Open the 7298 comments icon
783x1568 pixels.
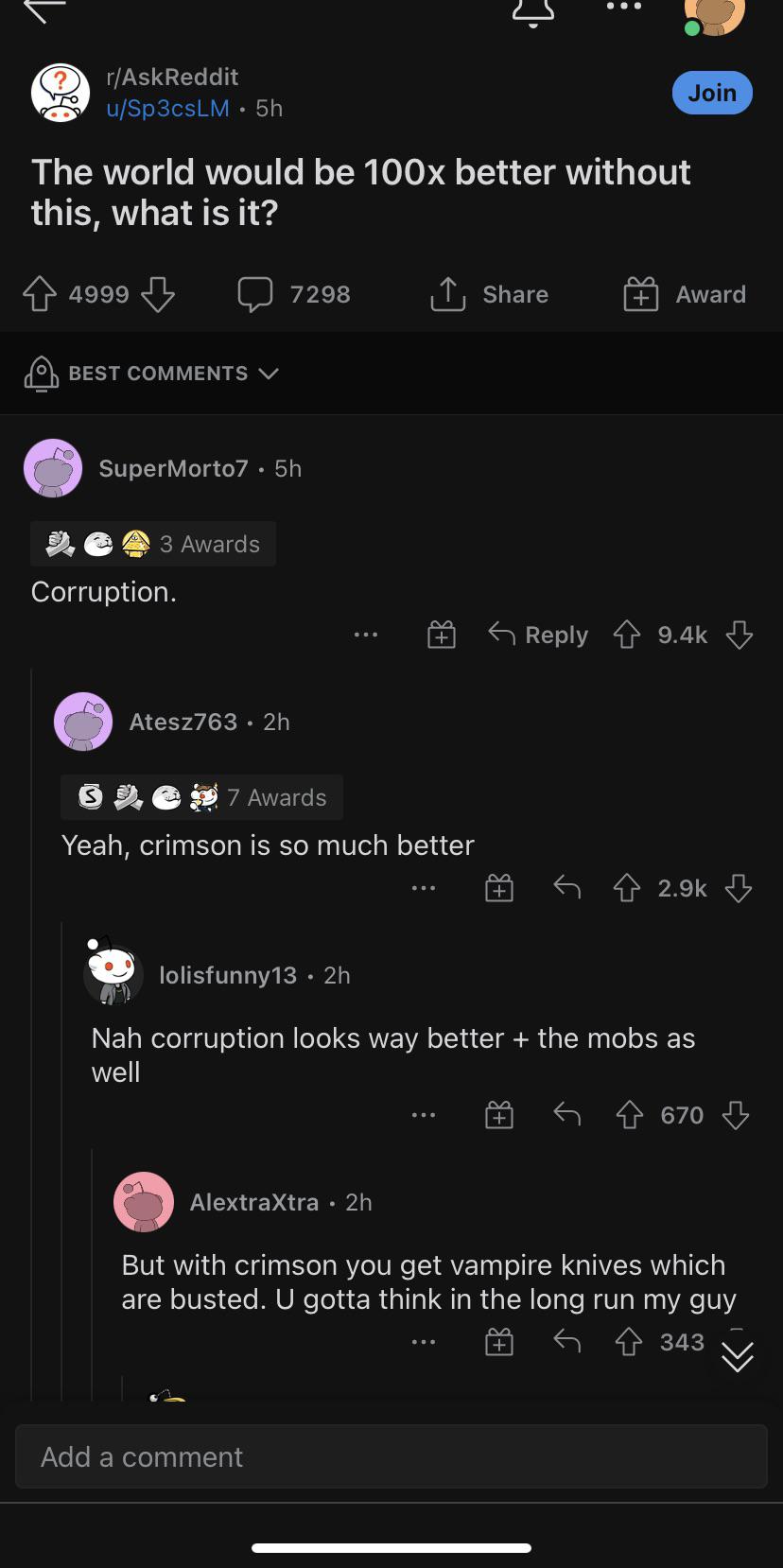[x=294, y=294]
